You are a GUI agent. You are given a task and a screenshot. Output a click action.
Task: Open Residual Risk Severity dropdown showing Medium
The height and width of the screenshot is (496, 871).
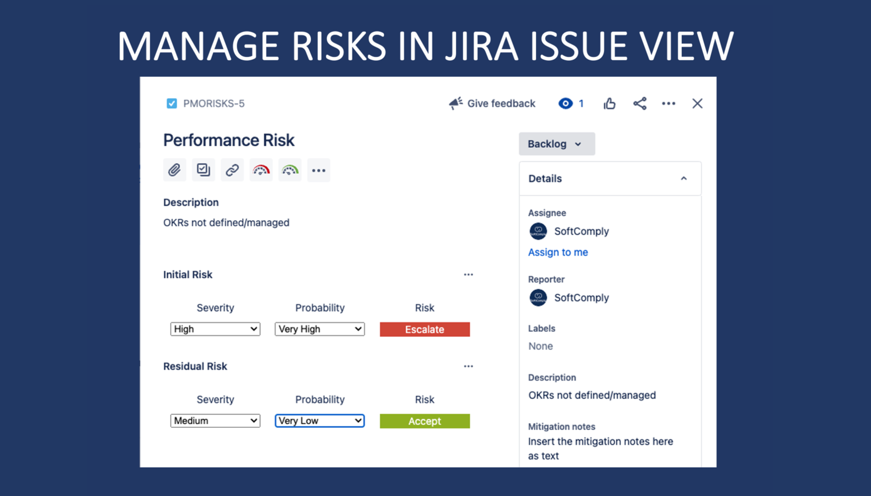pyautogui.click(x=215, y=420)
